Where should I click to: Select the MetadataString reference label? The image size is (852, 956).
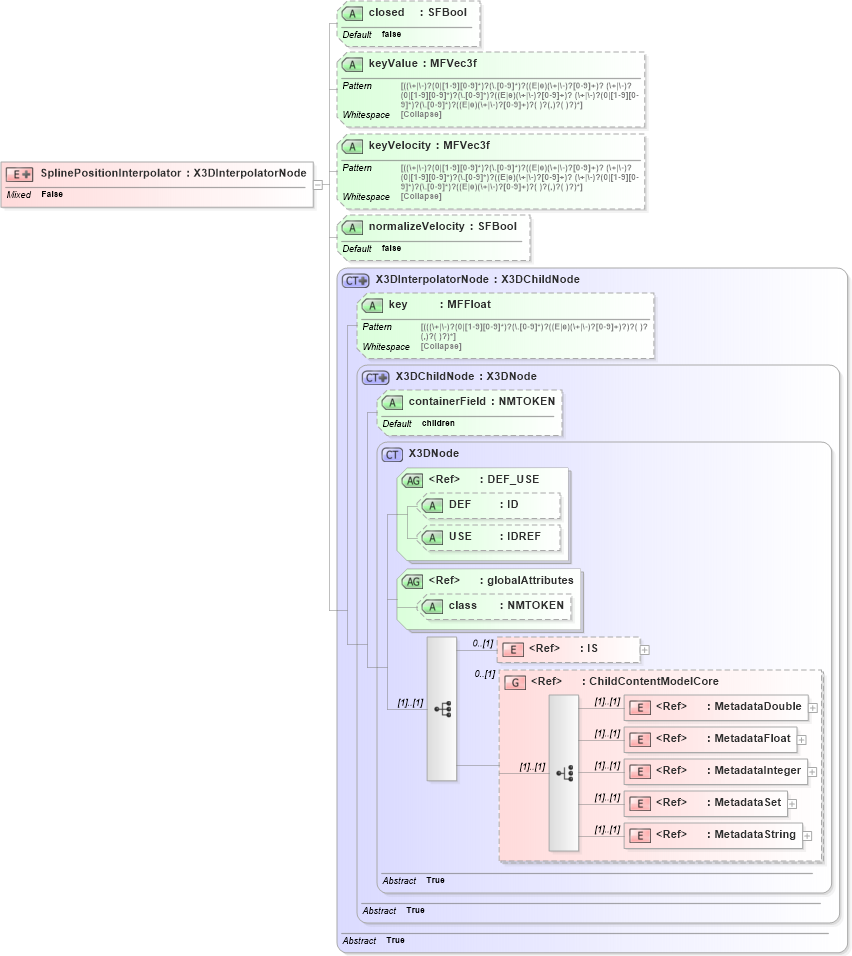click(725, 834)
